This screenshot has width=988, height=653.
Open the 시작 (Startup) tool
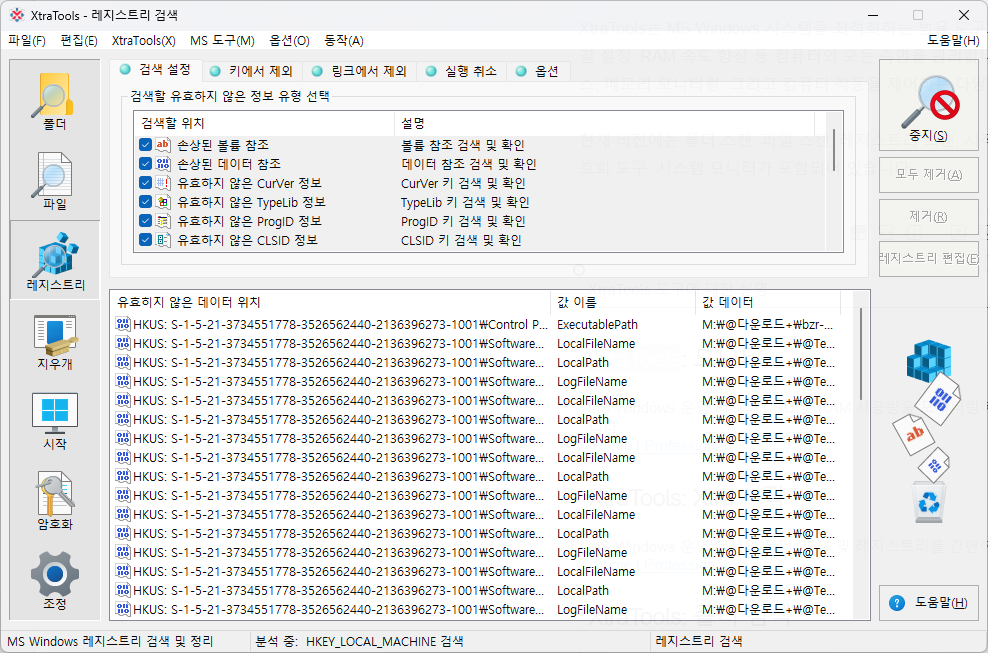(55, 420)
